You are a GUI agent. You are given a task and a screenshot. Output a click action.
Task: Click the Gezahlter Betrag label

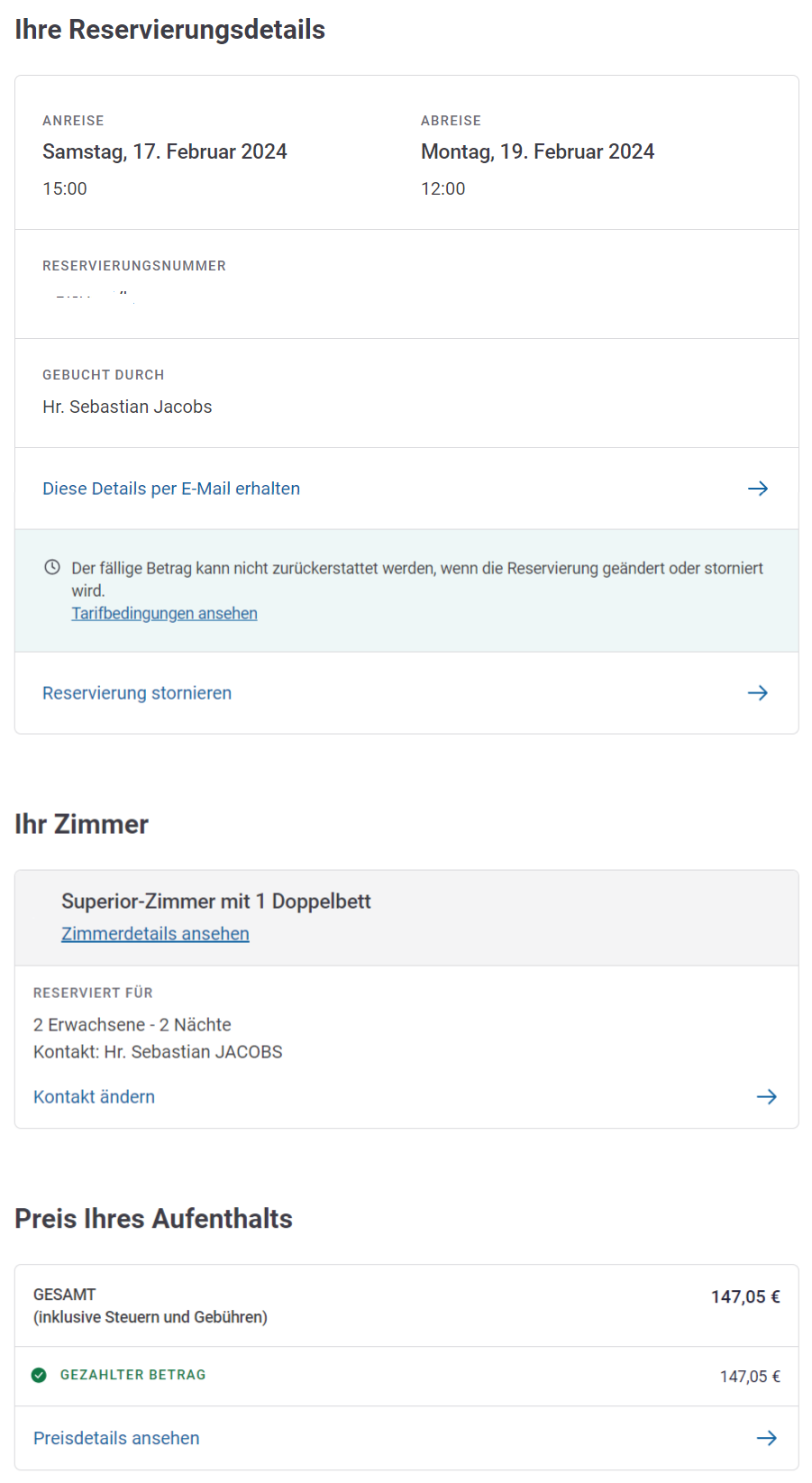pos(132,1375)
